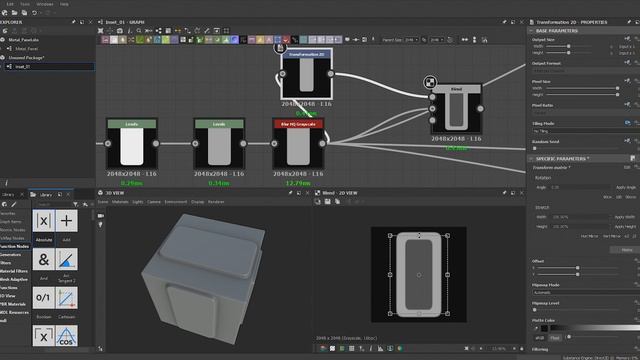This screenshot has height=360, width=640.
Task: Click the filter icon beside library search
Action: 76,204
